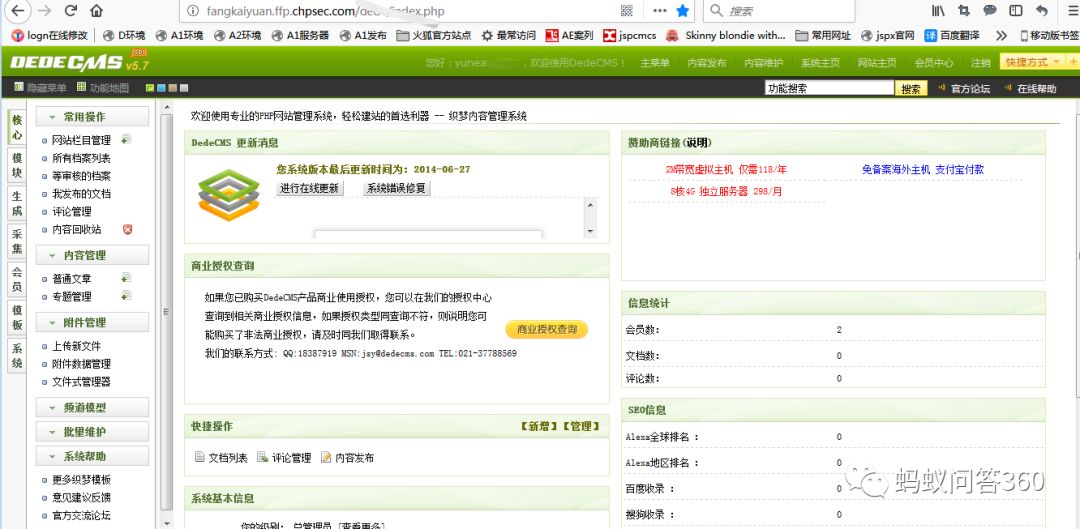Click the 商业授权查询 button
The height and width of the screenshot is (529, 1080).
pyautogui.click(x=546, y=329)
